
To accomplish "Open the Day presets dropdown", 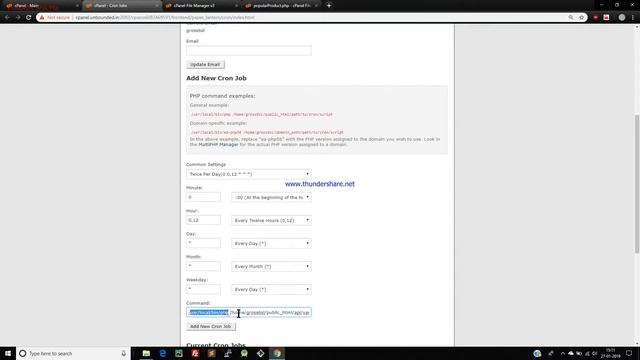I will pyautogui.click(x=271, y=243).
